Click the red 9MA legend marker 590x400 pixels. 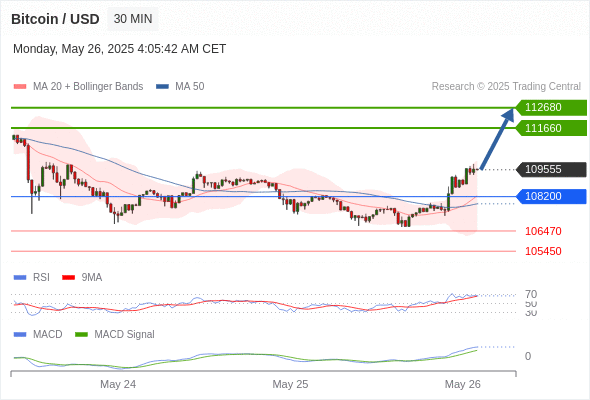tap(68, 278)
